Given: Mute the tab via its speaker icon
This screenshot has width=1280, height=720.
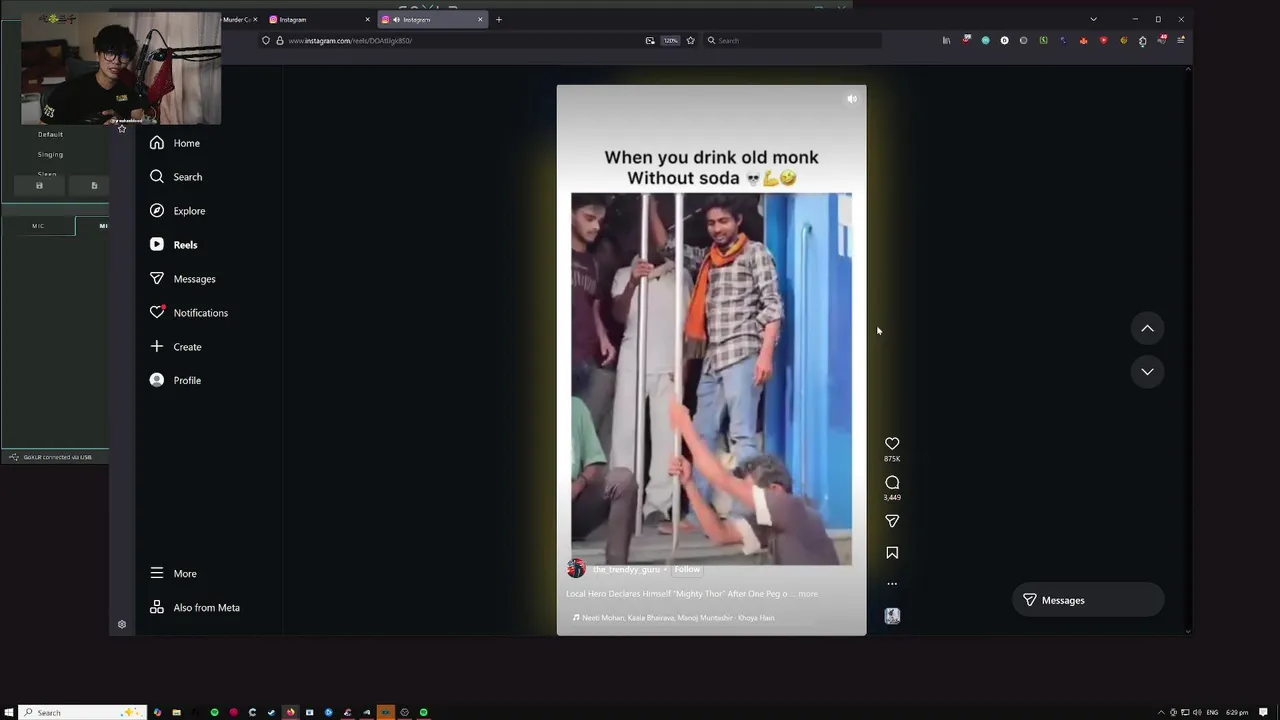Looking at the screenshot, I should (397, 19).
